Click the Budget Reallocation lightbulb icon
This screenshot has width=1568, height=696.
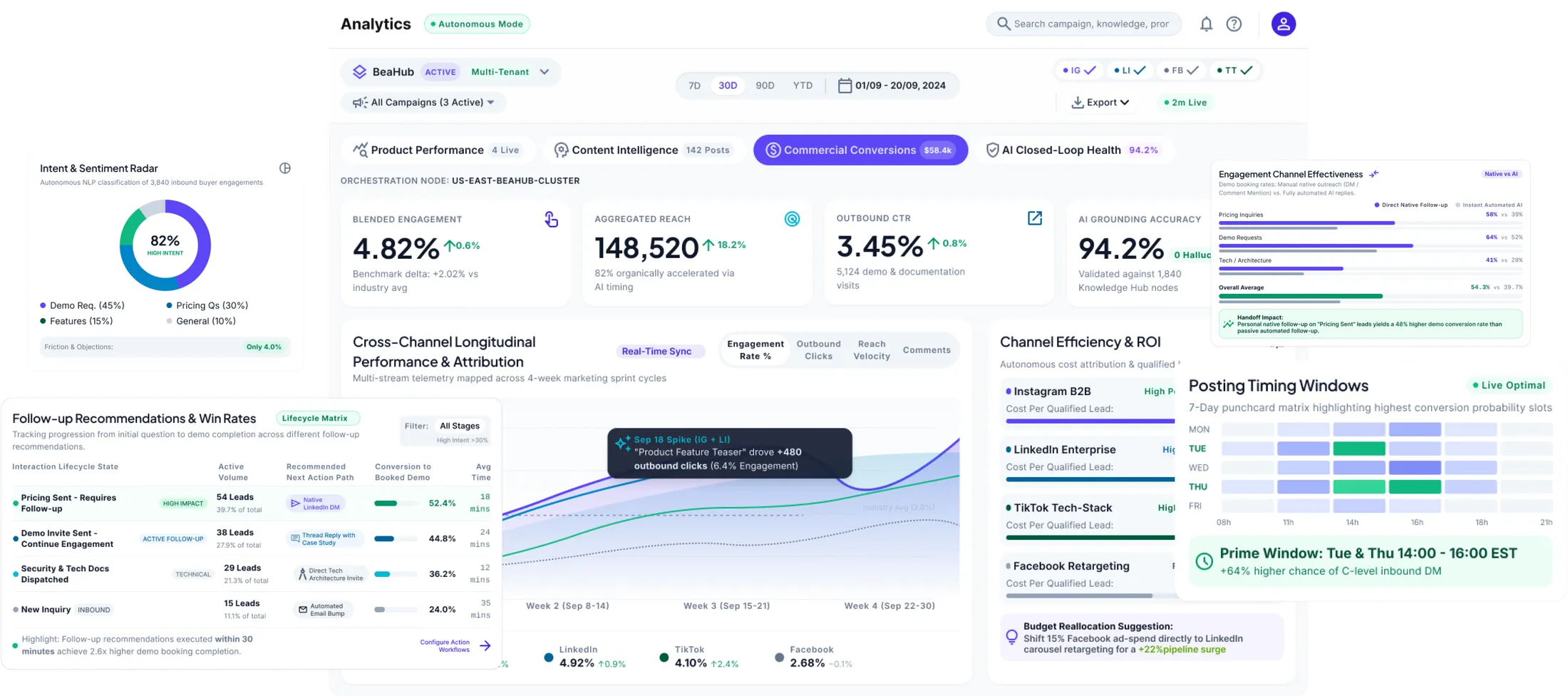[1011, 637]
